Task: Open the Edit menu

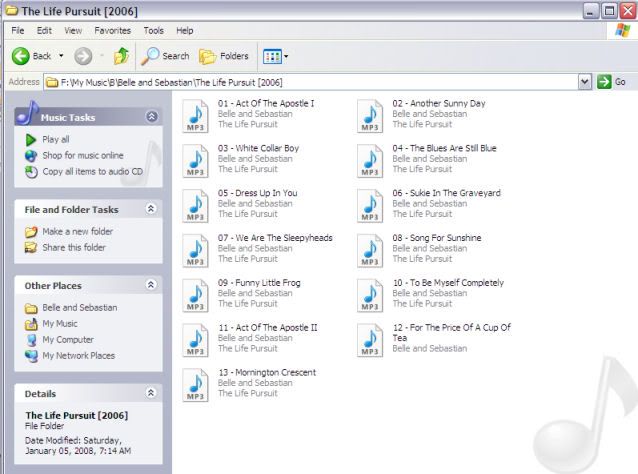Action: click(44, 31)
